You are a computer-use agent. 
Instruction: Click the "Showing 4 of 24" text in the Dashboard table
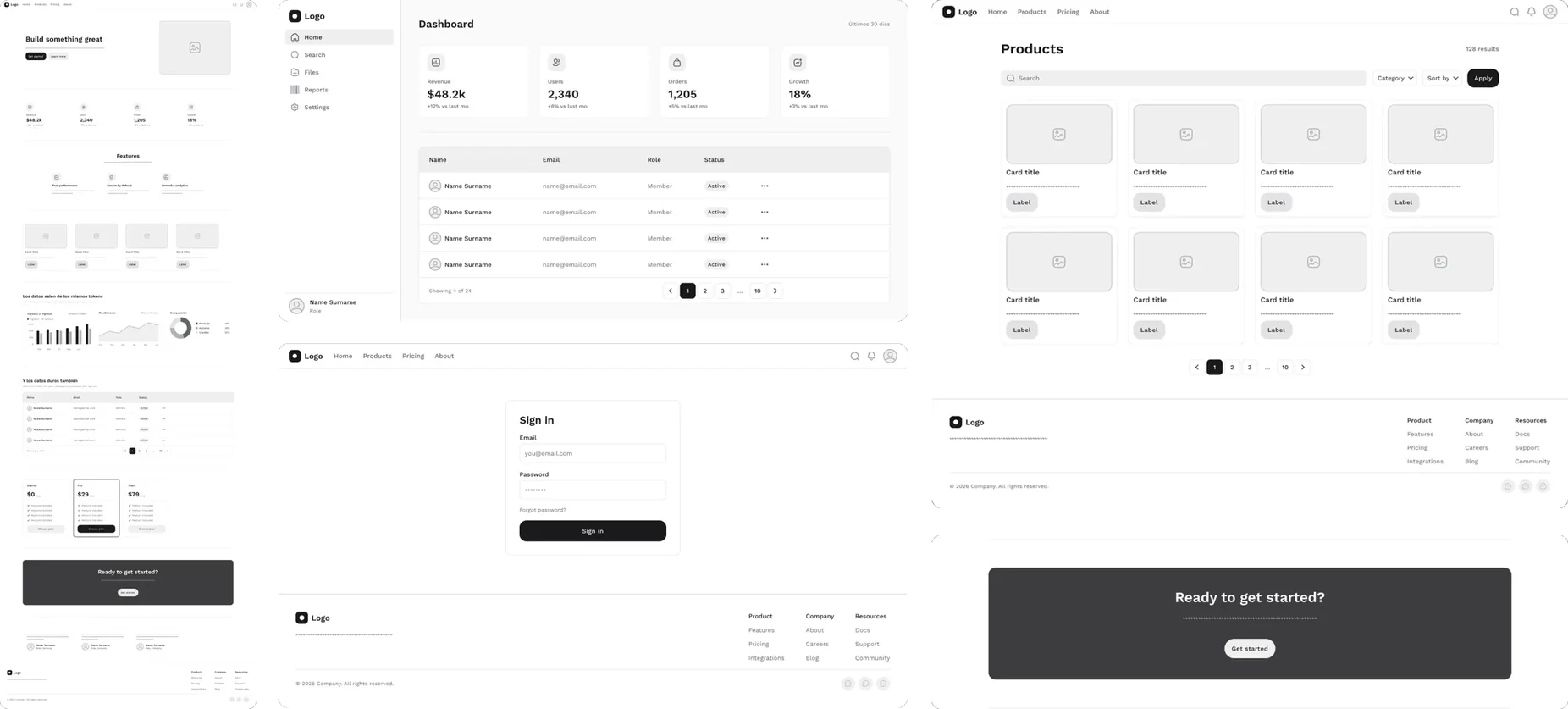click(x=450, y=291)
